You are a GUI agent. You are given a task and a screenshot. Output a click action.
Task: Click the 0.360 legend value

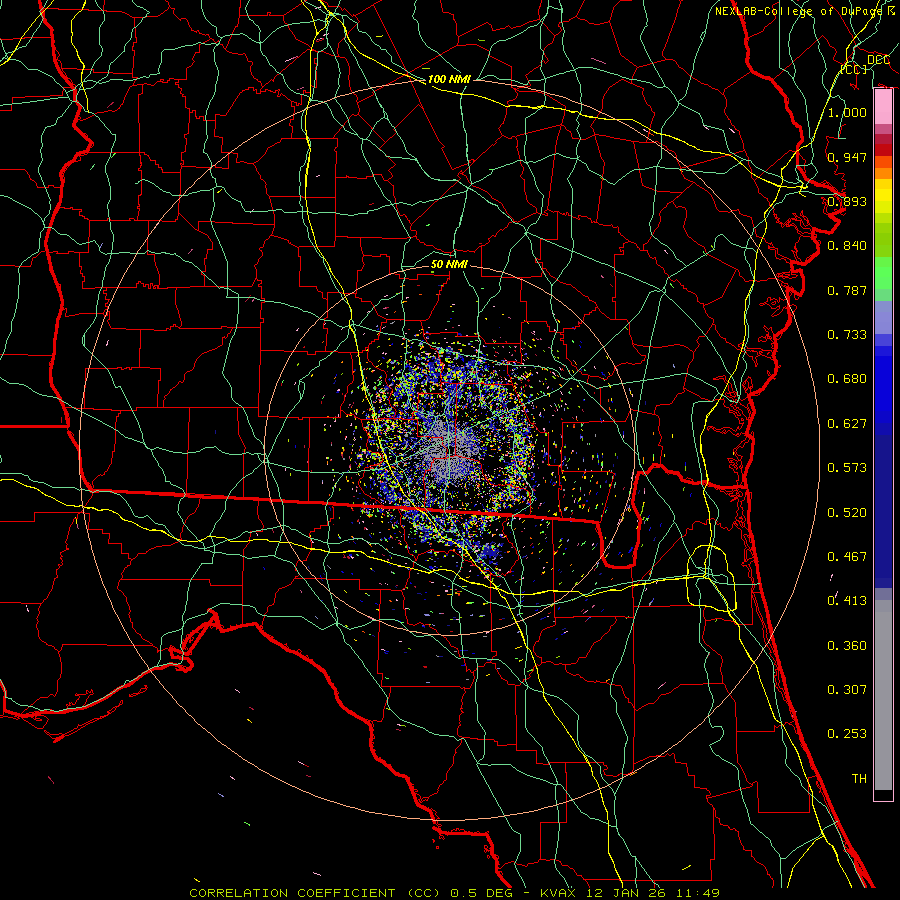coord(847,646)
